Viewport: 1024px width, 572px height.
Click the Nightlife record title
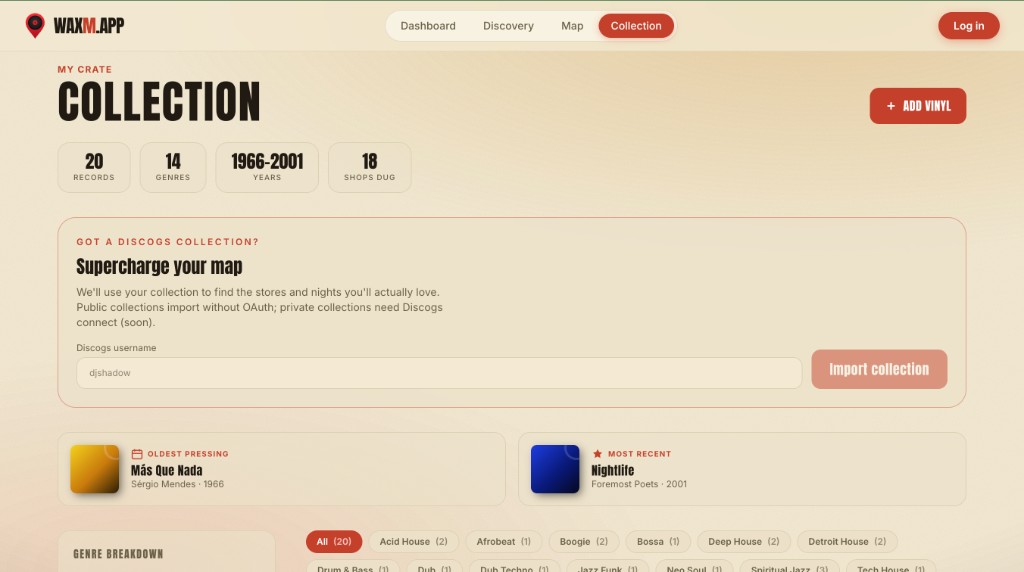(613, 470)
